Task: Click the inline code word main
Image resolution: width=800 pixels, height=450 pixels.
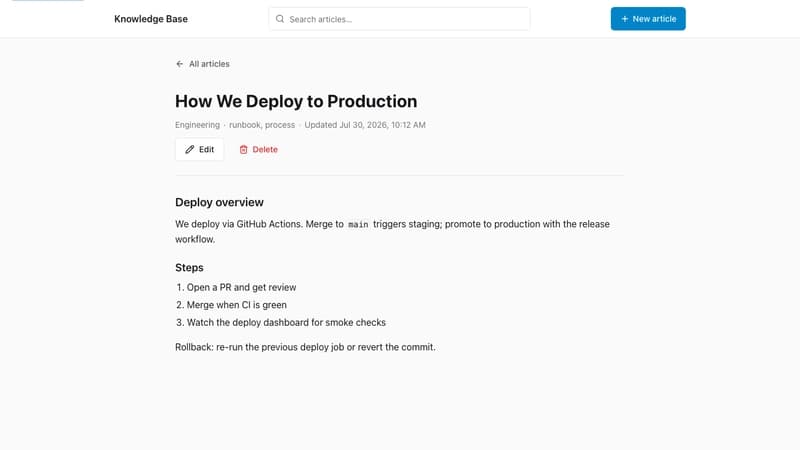Action: [x=358, y=224]
